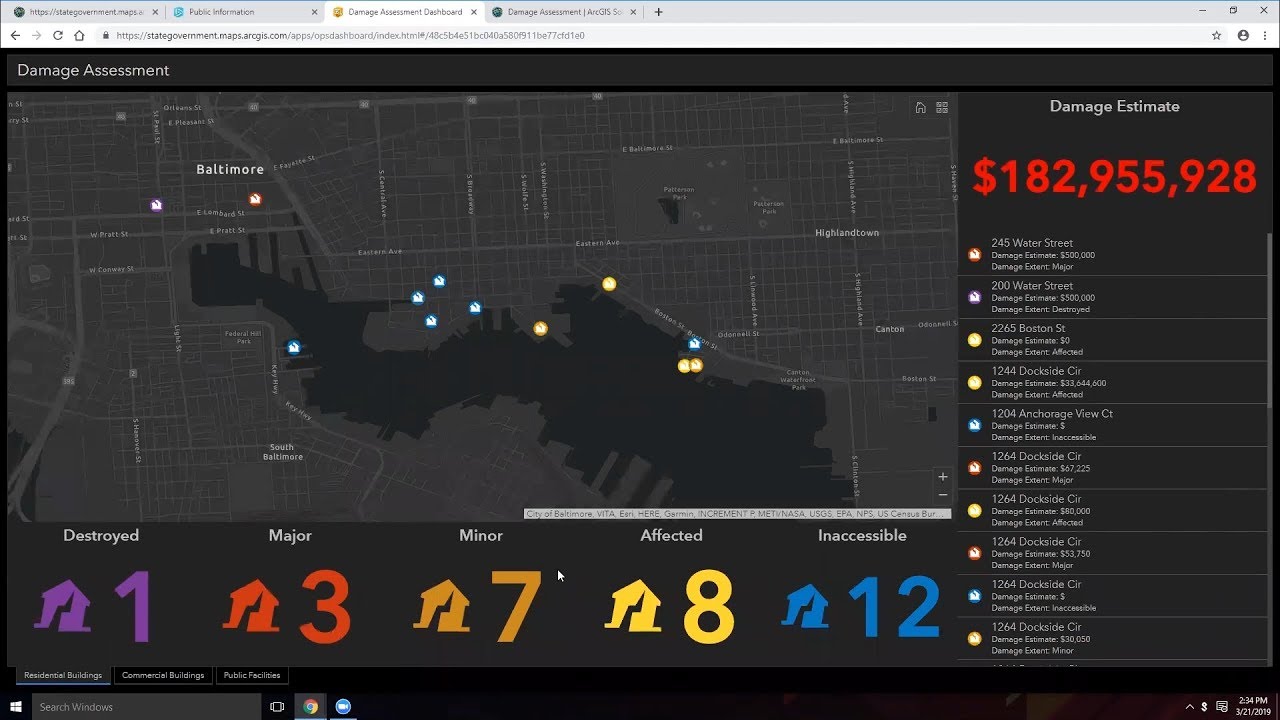Click the map default extent home icon
This screenshot has width=1280, height=720.
point(920,108)
